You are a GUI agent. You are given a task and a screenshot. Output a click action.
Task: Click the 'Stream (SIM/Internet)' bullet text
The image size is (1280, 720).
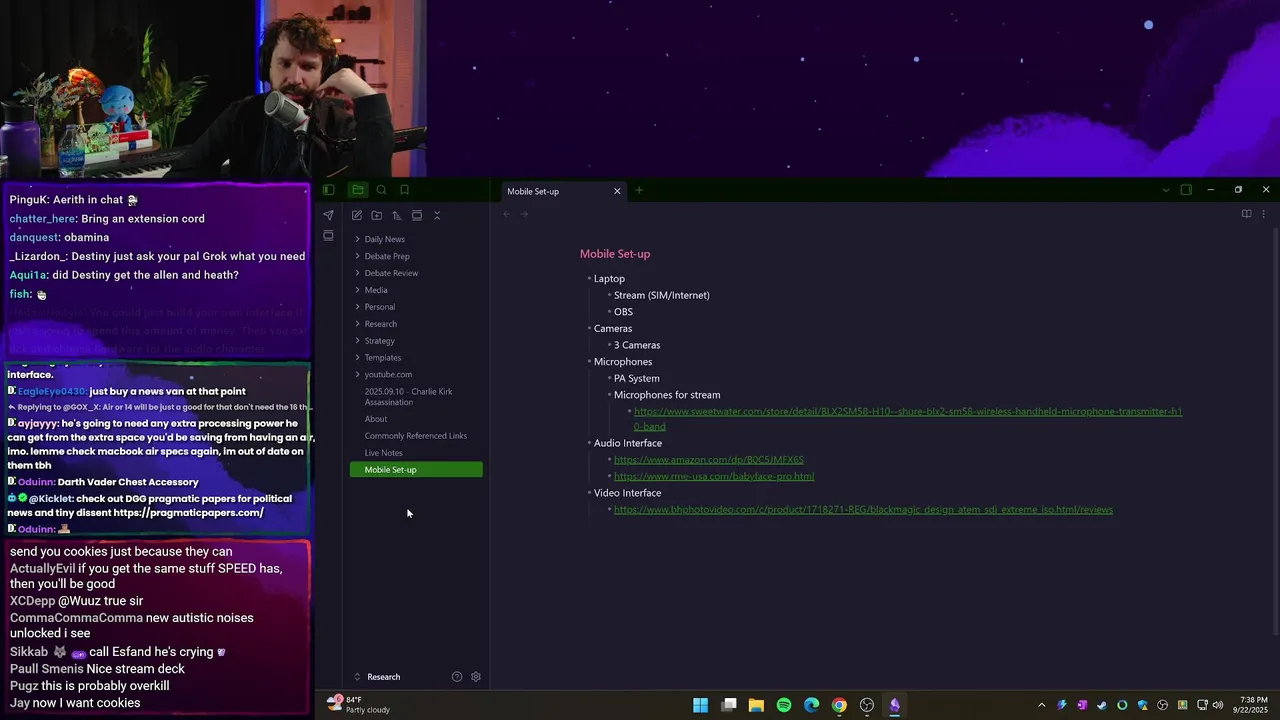pyautogui.click(x=662, y=295)
